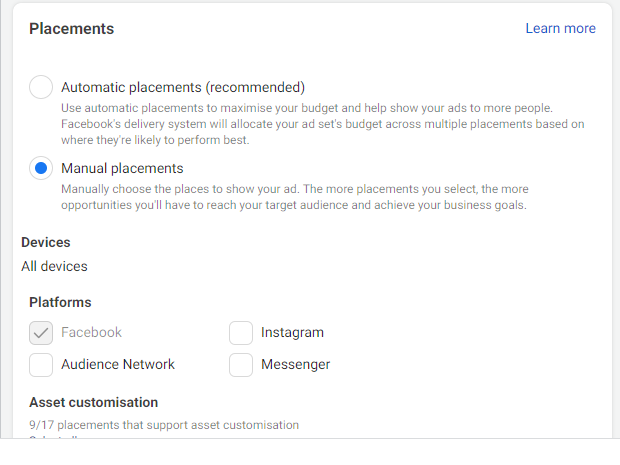Click the Messenger label text
Viewport: 620px width, 465px height.
295,364
